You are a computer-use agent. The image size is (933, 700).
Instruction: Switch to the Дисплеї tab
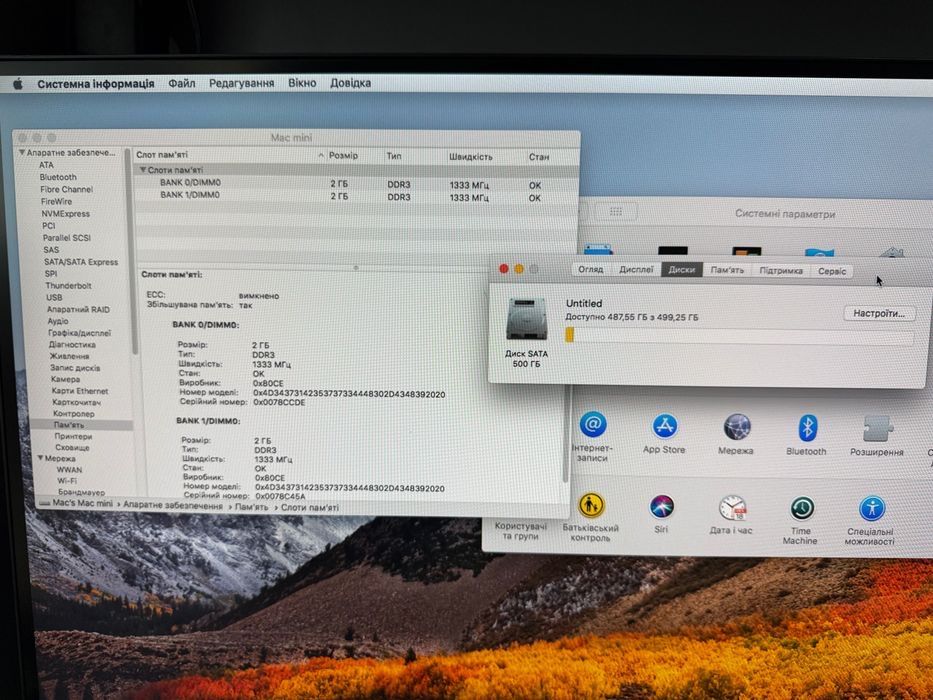click(x=636, y=270)
